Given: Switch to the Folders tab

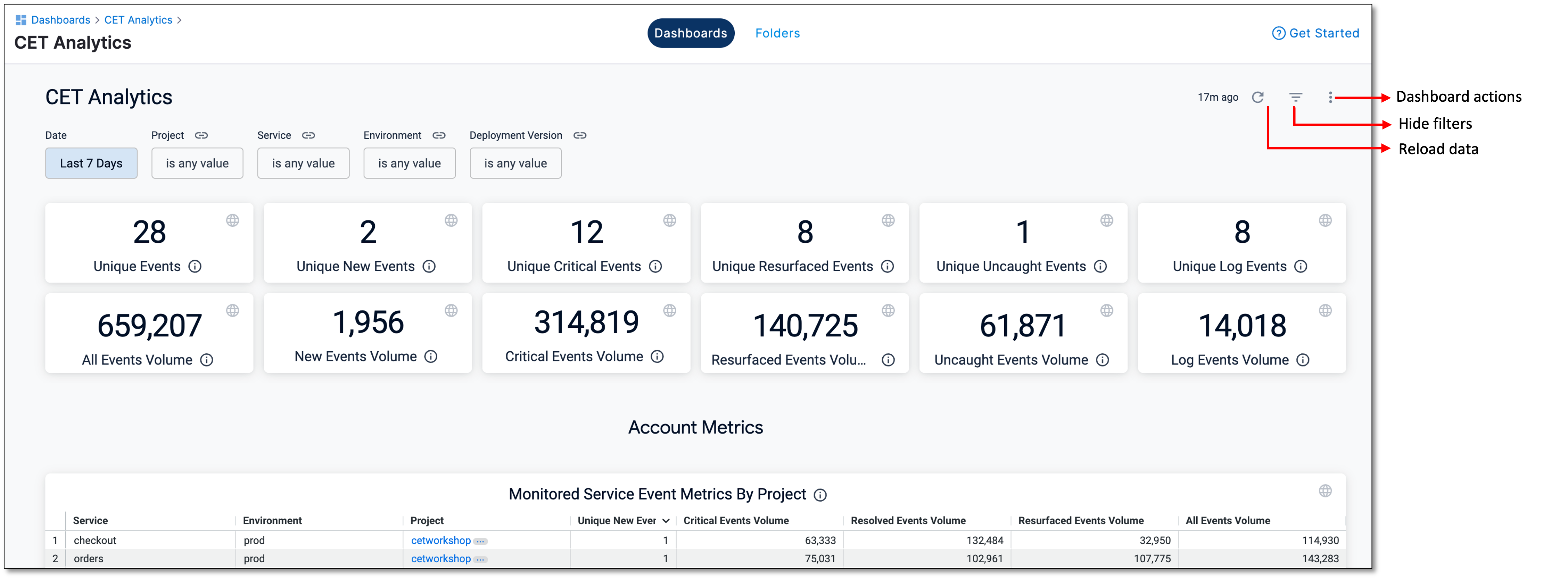Looking at the screenshot, I should pyautogui.click(x=777, y=33).
